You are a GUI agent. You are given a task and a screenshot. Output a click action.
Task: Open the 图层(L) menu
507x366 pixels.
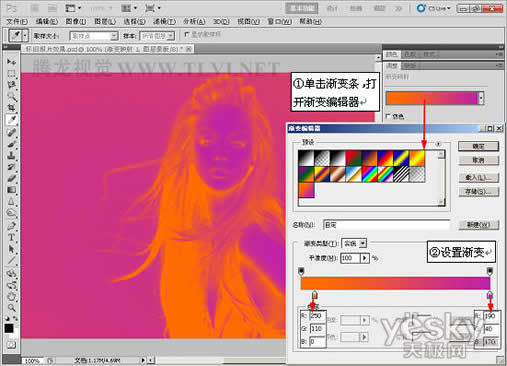[105, 22]
